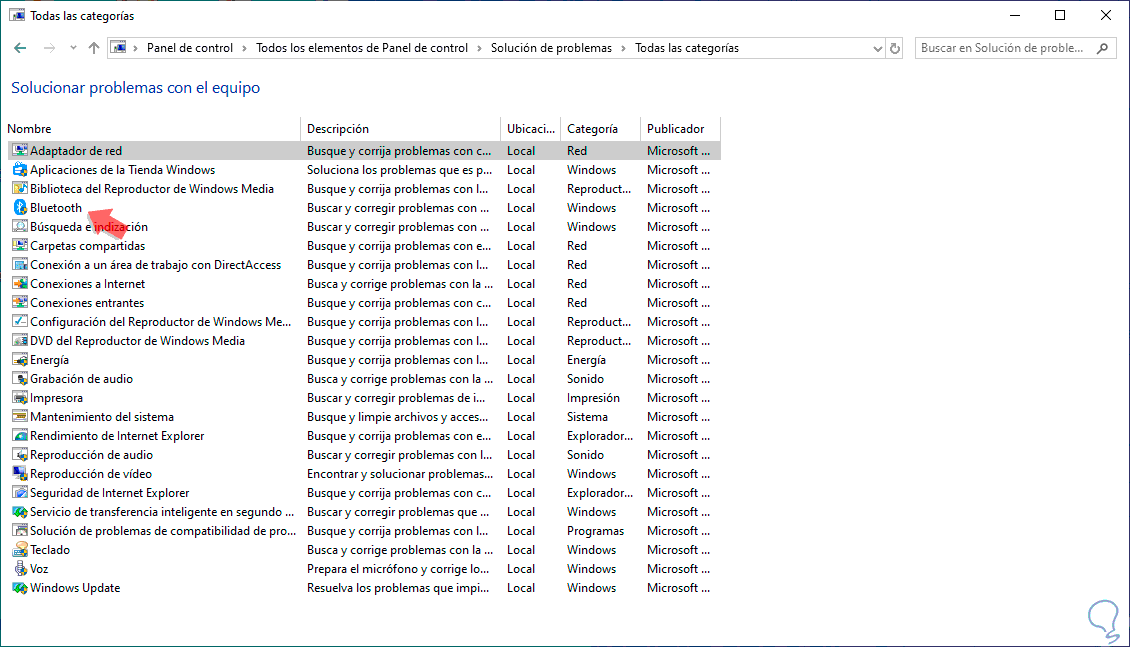Image resolution: width=1130 pixels, height=647 pixels.
Task: Open recent locations dropdown arrow
Action: pyautogui.click(x=73, y=48)
